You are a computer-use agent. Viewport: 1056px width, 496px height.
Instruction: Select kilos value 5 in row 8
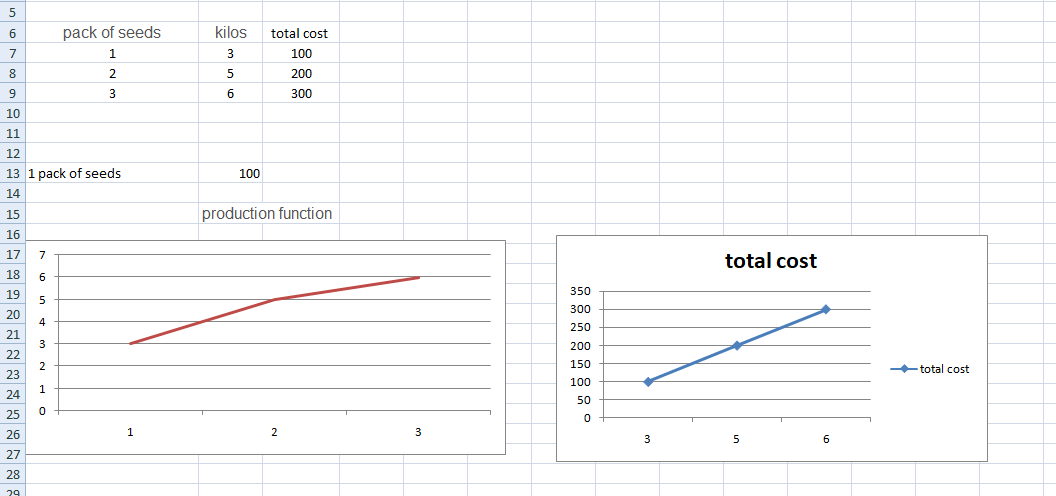click(x=231, y=73)
